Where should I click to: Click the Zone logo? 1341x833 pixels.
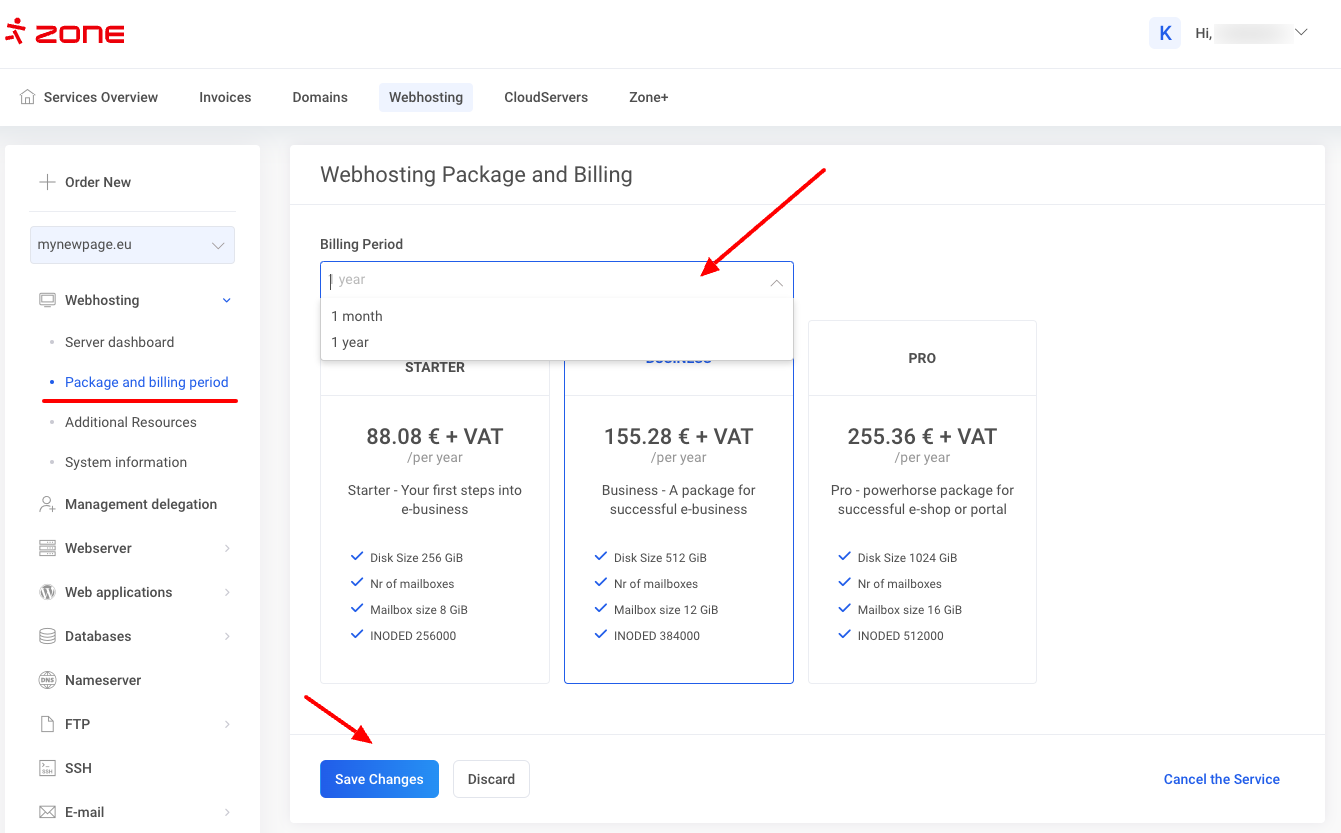pos(65,33)
